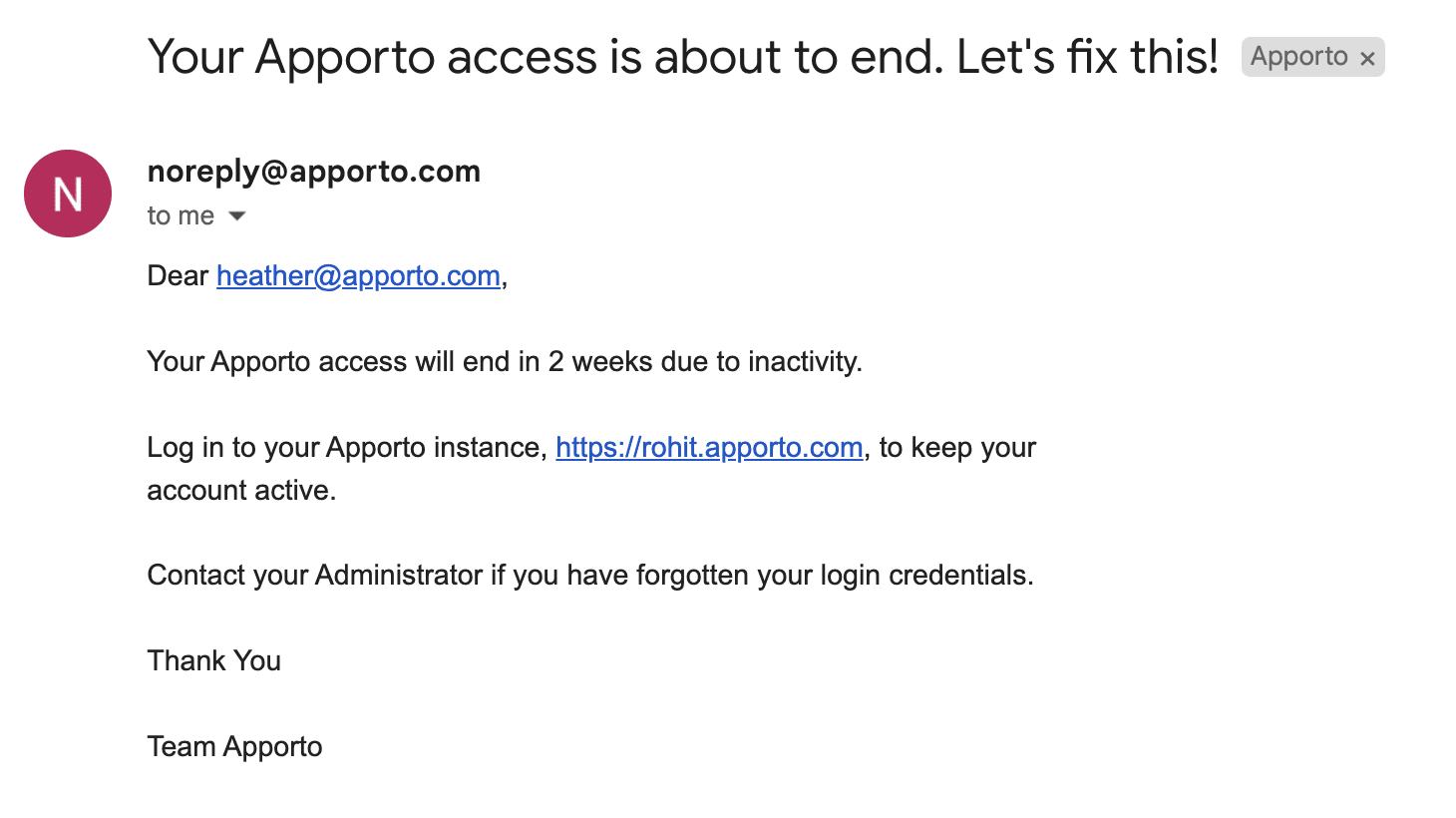Screen dimensions: 1456x818
Task: Click sender name noreply@apporto.com
Action: click(313, 172)
